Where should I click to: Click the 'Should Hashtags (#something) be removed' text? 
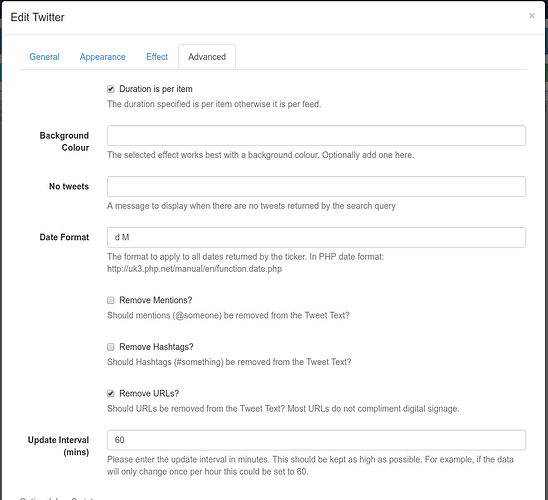(x=229, y=362)
